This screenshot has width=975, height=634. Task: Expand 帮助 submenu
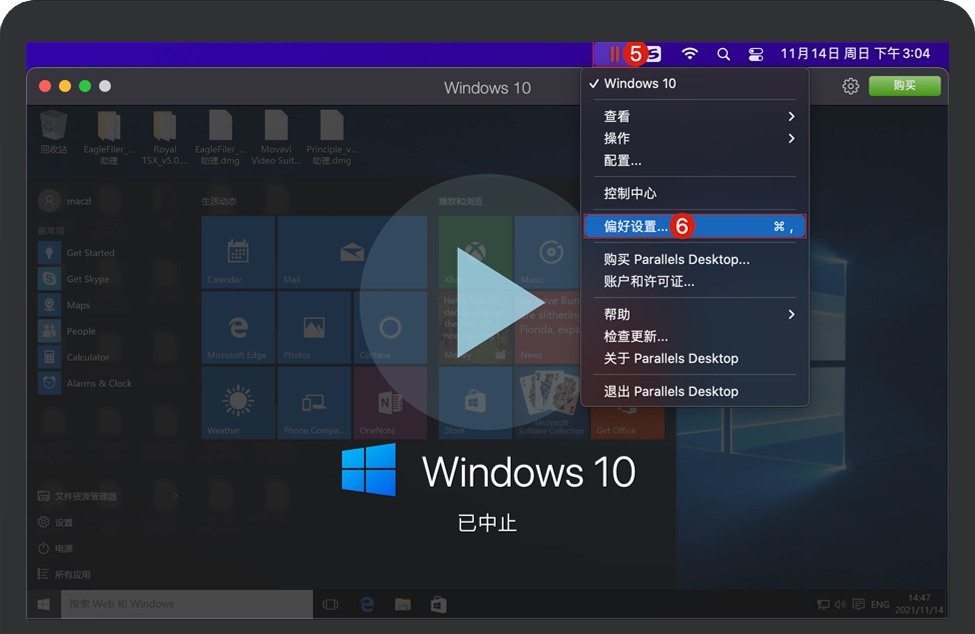click(x=695, y=315)
